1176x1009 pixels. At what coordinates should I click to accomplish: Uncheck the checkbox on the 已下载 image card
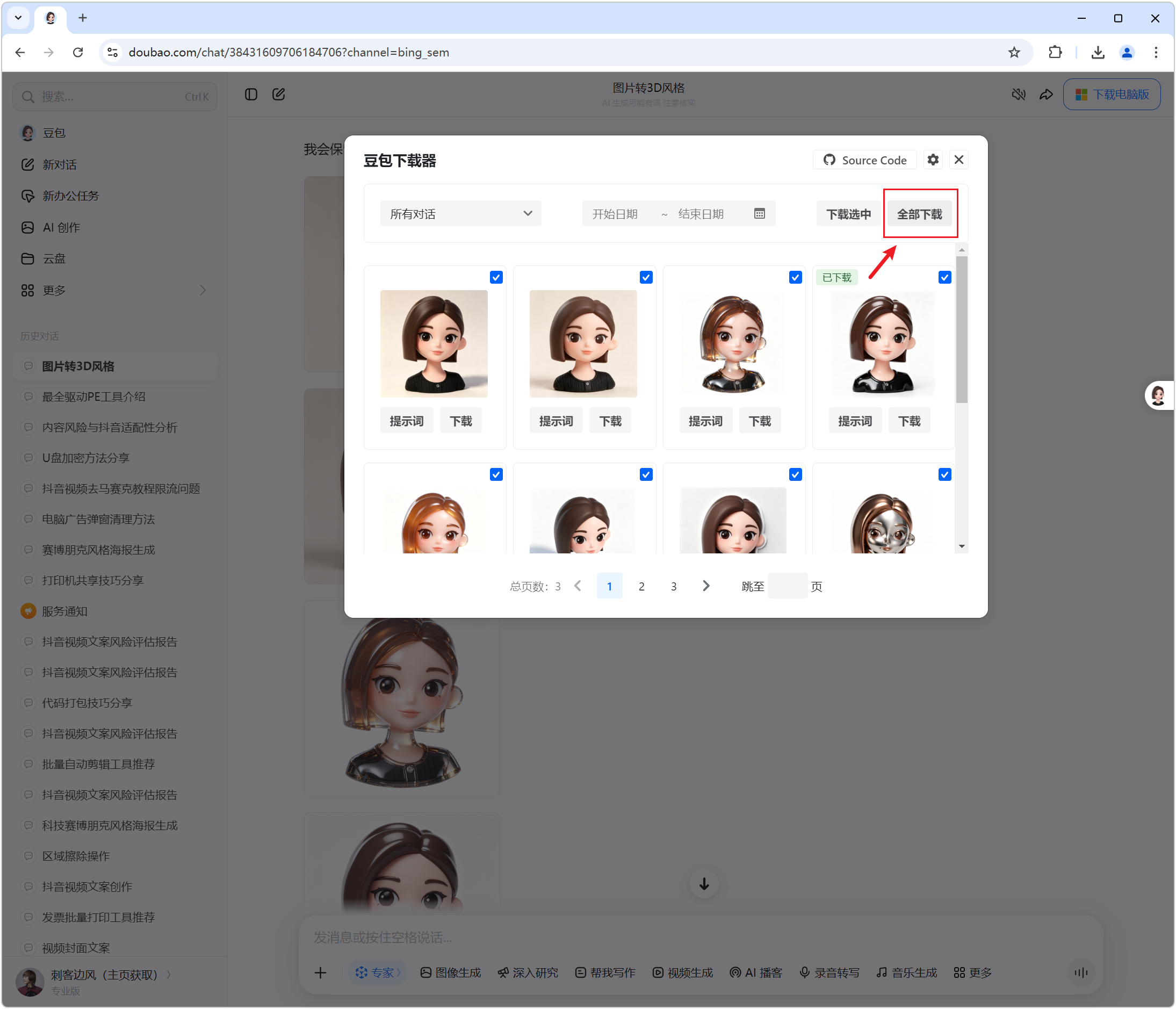click(x=944, y=277)
